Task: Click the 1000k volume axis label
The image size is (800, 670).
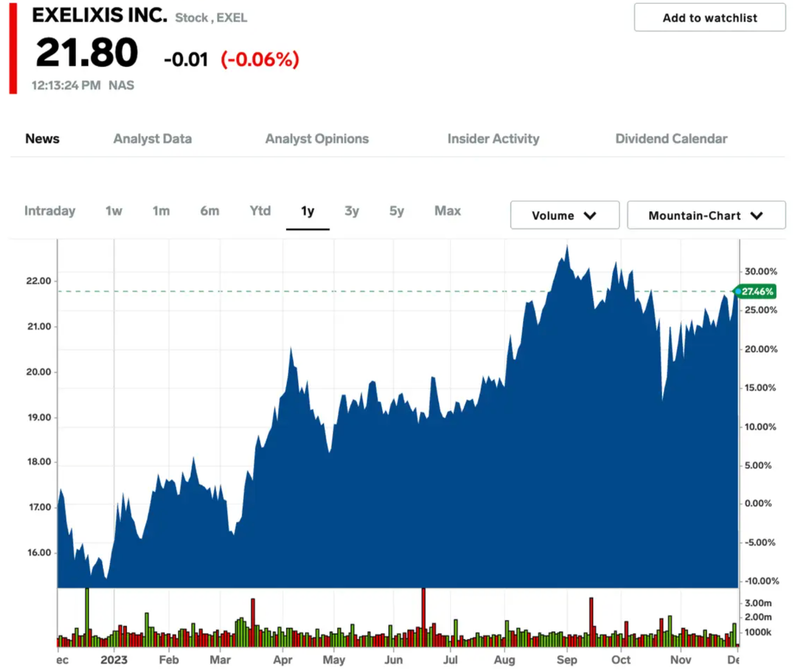Action: [758, 633]
